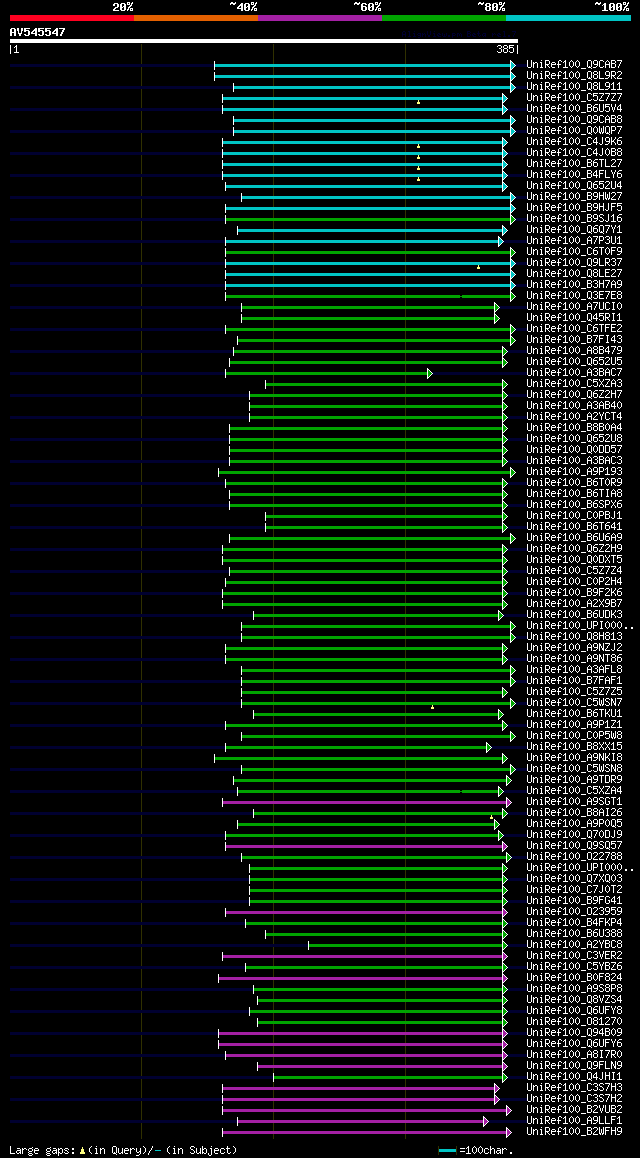Select the UniRef100_A9NT86 label
Screen dimensions: 640x1158
574,659
